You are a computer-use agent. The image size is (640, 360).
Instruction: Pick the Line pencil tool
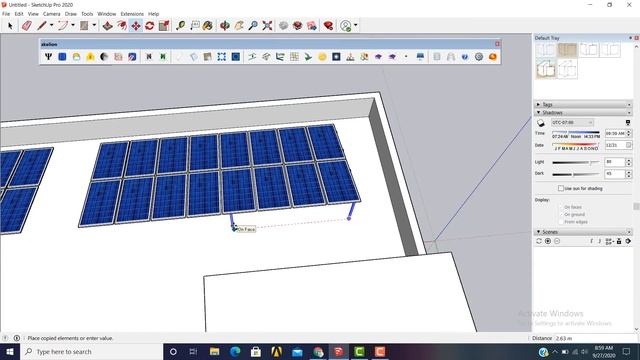(42, 26)
